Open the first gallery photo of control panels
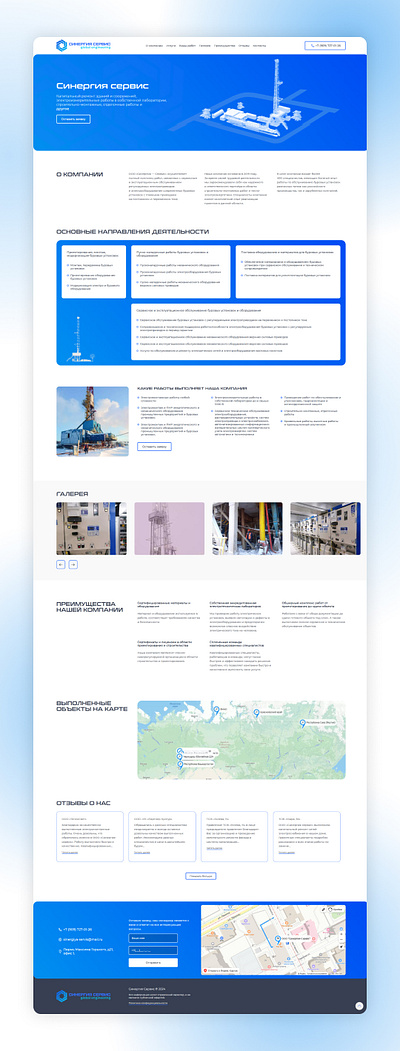Viewport: 400px width, 1051px height. point(91,528)
